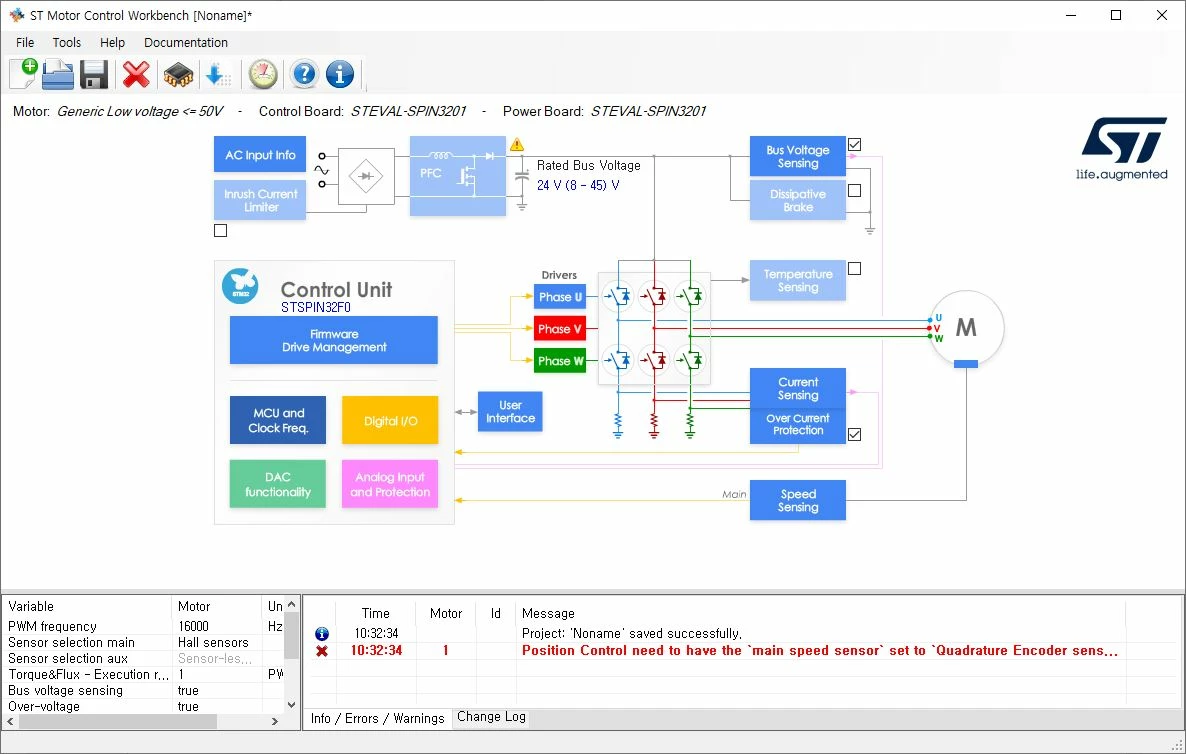Open the Documentation menu
Screen dimensions: 1186x754
point(186,42)
